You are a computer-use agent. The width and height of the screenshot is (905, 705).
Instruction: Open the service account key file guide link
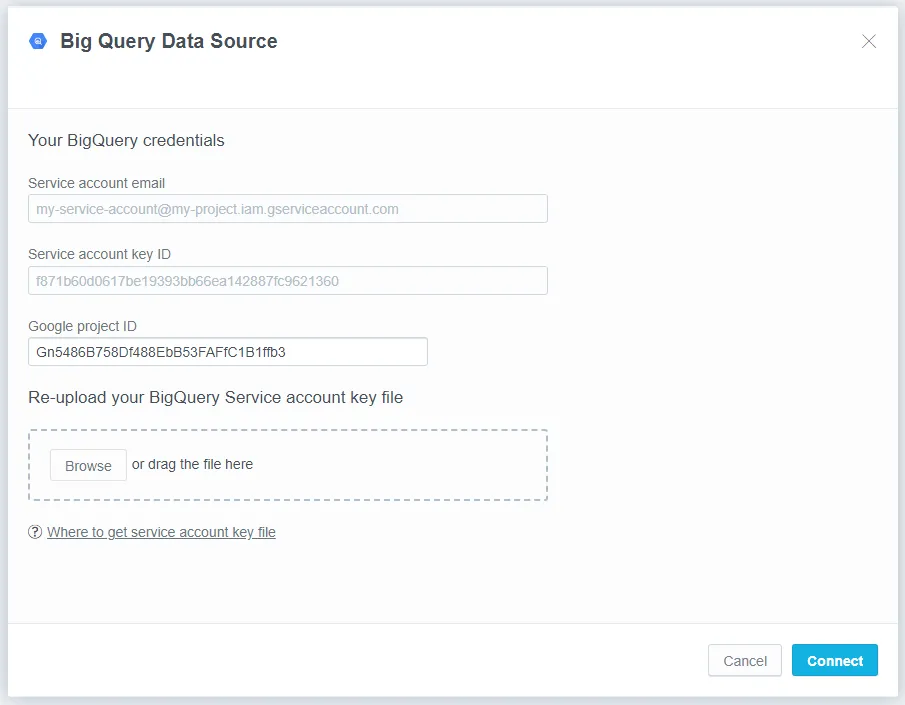pyautogui.click(x=161, y=531)
